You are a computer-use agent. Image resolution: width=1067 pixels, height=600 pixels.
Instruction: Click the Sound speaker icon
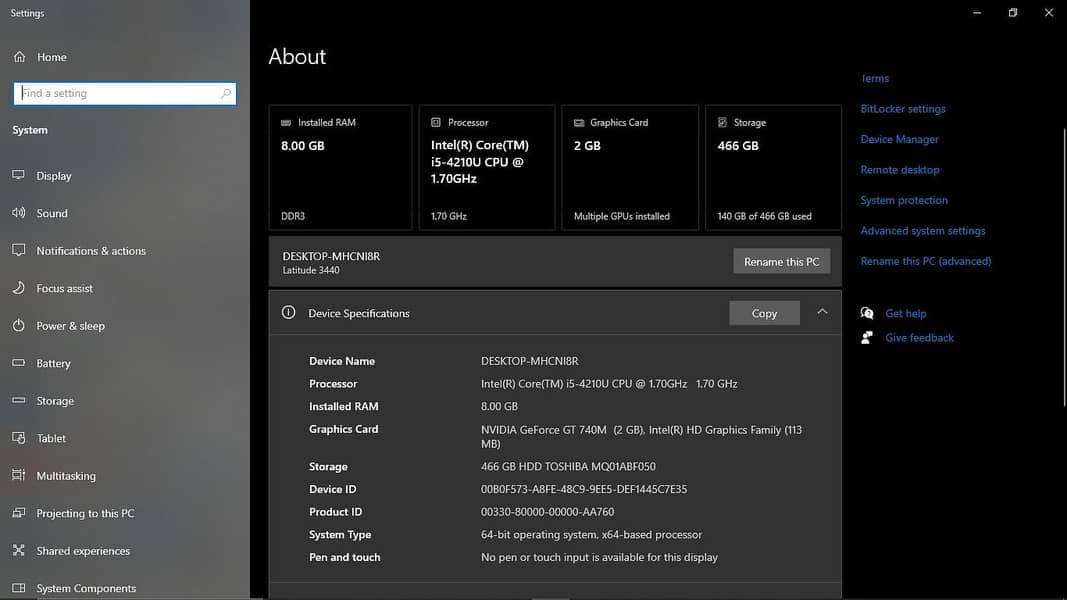(18, 213)
